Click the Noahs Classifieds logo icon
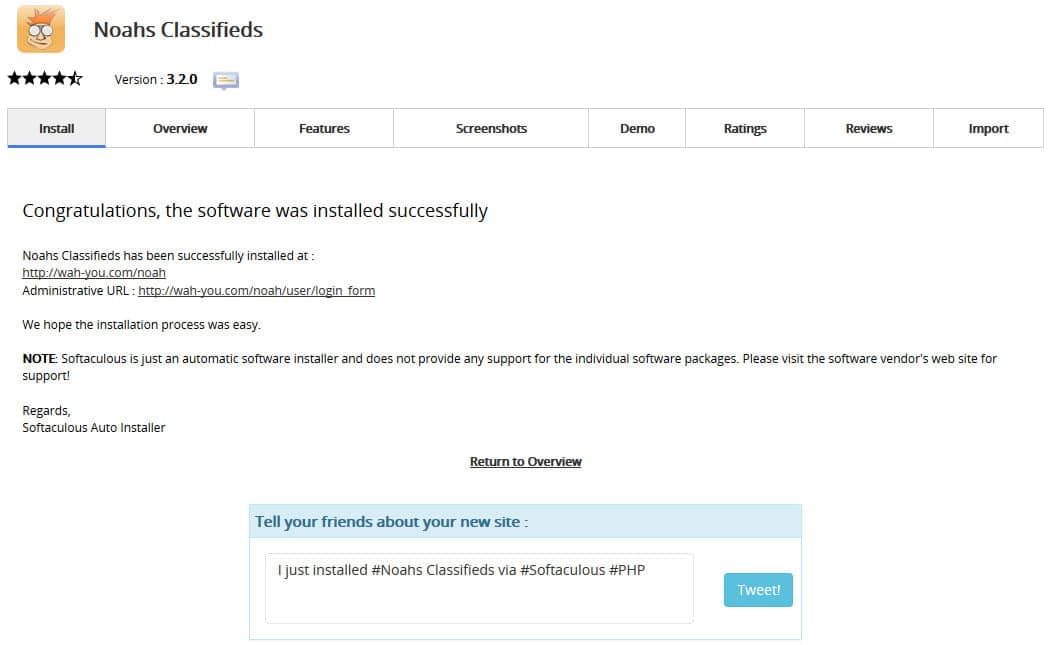 (41, 29)
